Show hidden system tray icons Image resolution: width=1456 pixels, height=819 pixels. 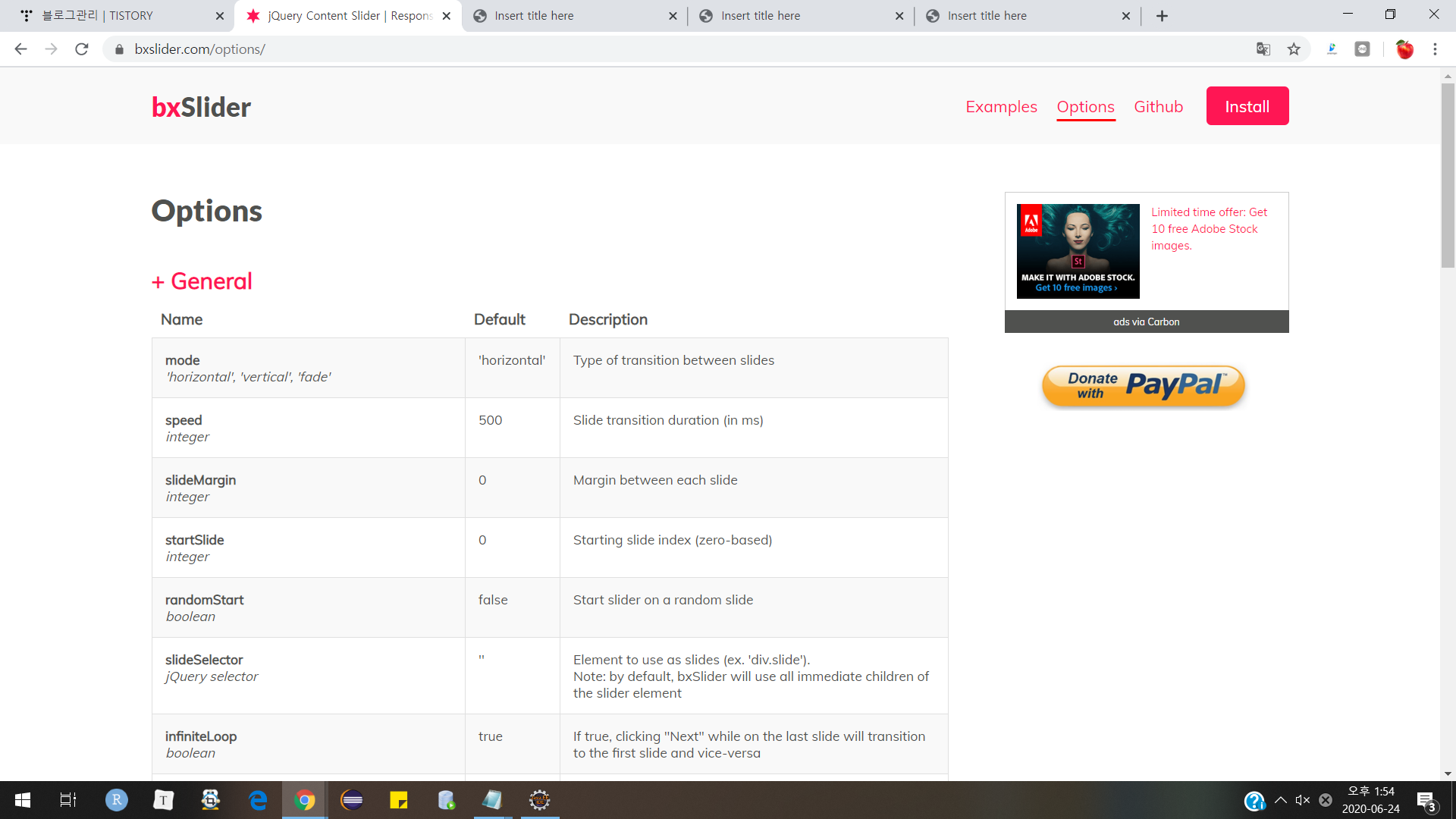pos(1281,800)
